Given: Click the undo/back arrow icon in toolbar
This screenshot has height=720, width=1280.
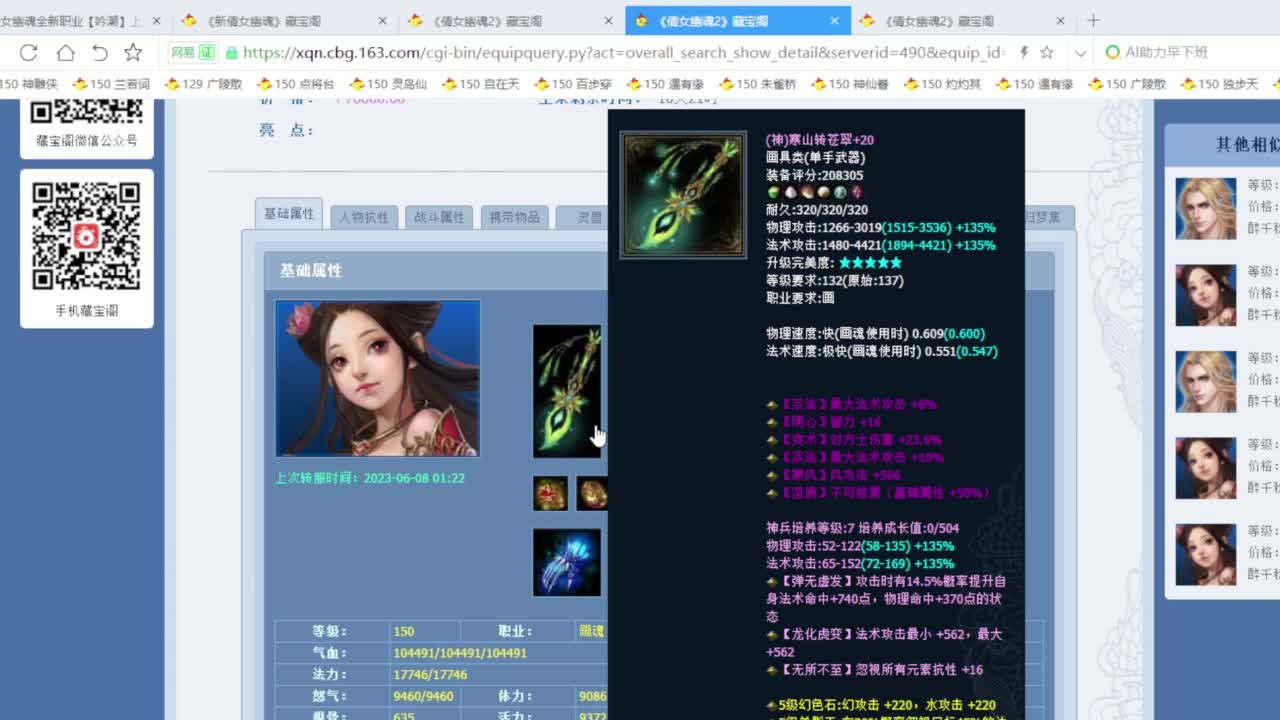Looking at the screenshot, I should (x=99, y=52).
